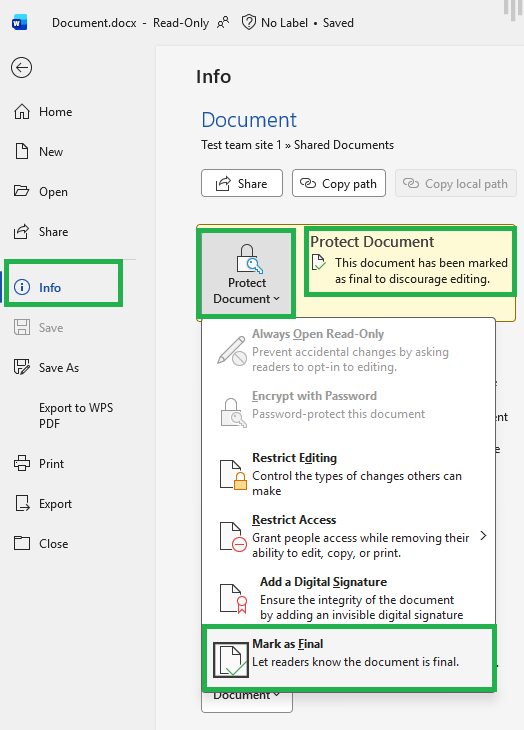Image resolution: width=524 pixels, height=730 pixels.
Task: Click the Restrict Editing padlock page icon
Action: coord(233,475)
